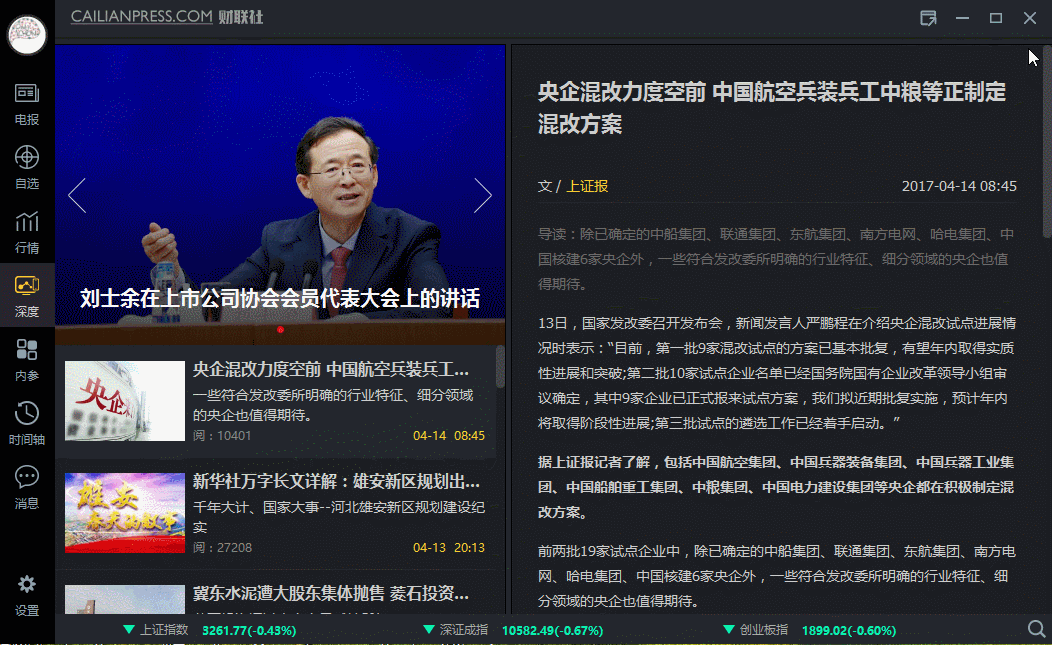Click the timestamp 04-14 08:45 in news list
This screenshot has height=645, width=1052.
[449, 436]
